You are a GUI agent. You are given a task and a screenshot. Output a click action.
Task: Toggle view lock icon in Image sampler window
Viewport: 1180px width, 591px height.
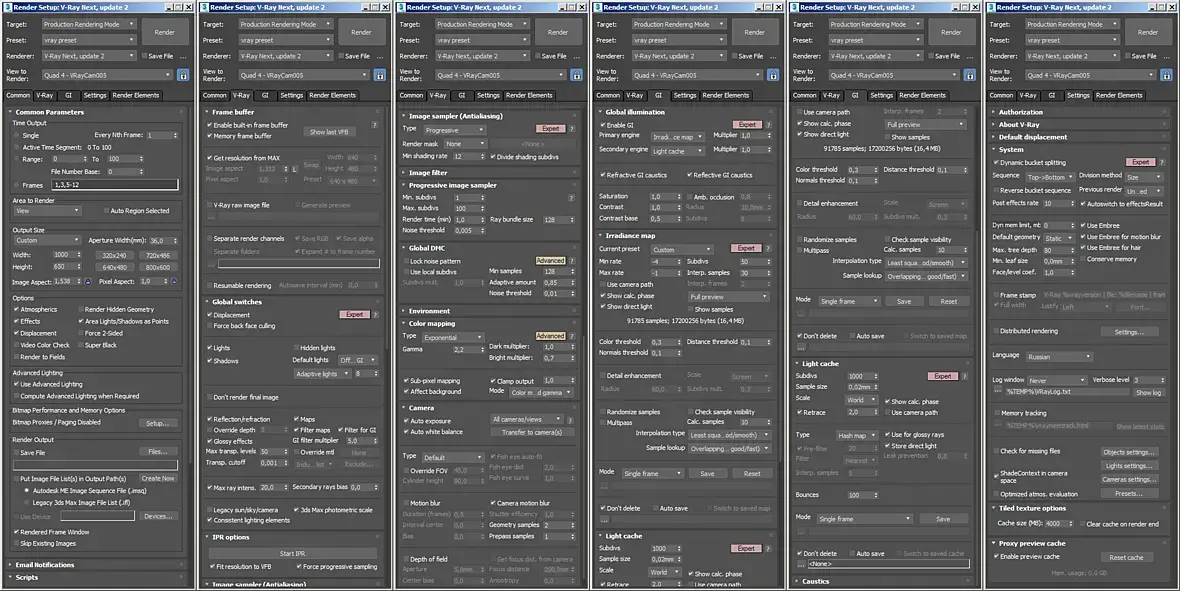[576, 75]
